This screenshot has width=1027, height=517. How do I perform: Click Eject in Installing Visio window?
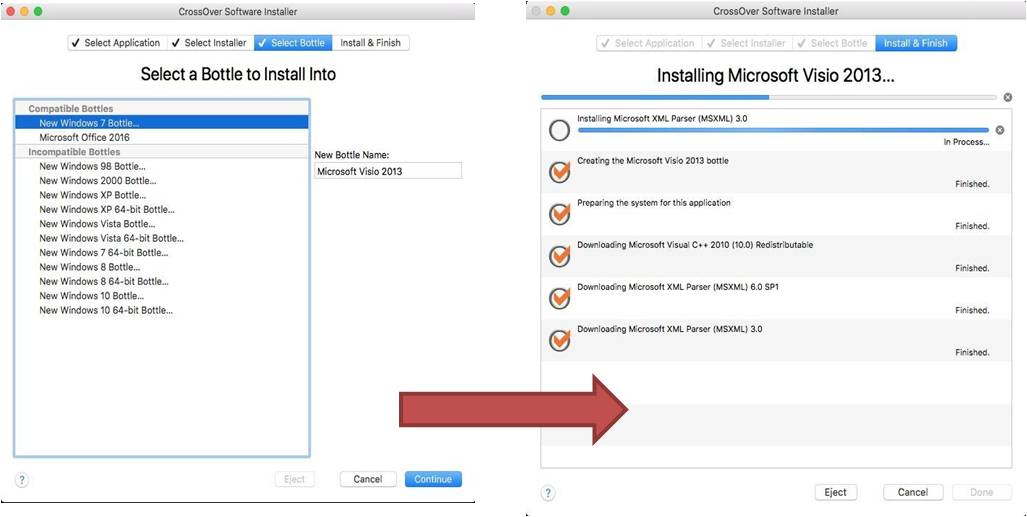(835, 492)
